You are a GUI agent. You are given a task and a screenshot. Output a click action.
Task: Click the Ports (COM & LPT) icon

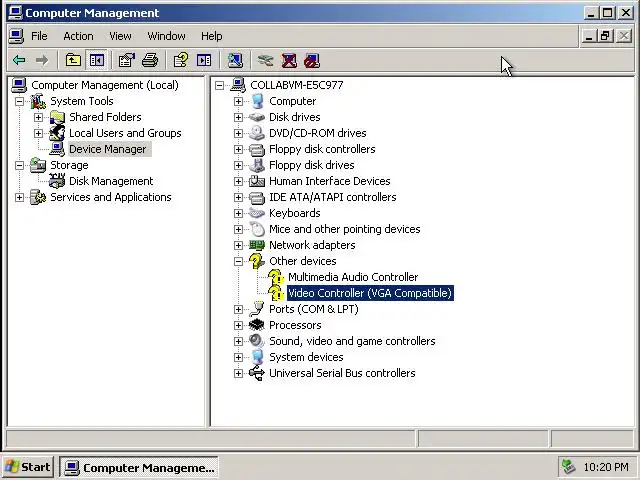257,309
